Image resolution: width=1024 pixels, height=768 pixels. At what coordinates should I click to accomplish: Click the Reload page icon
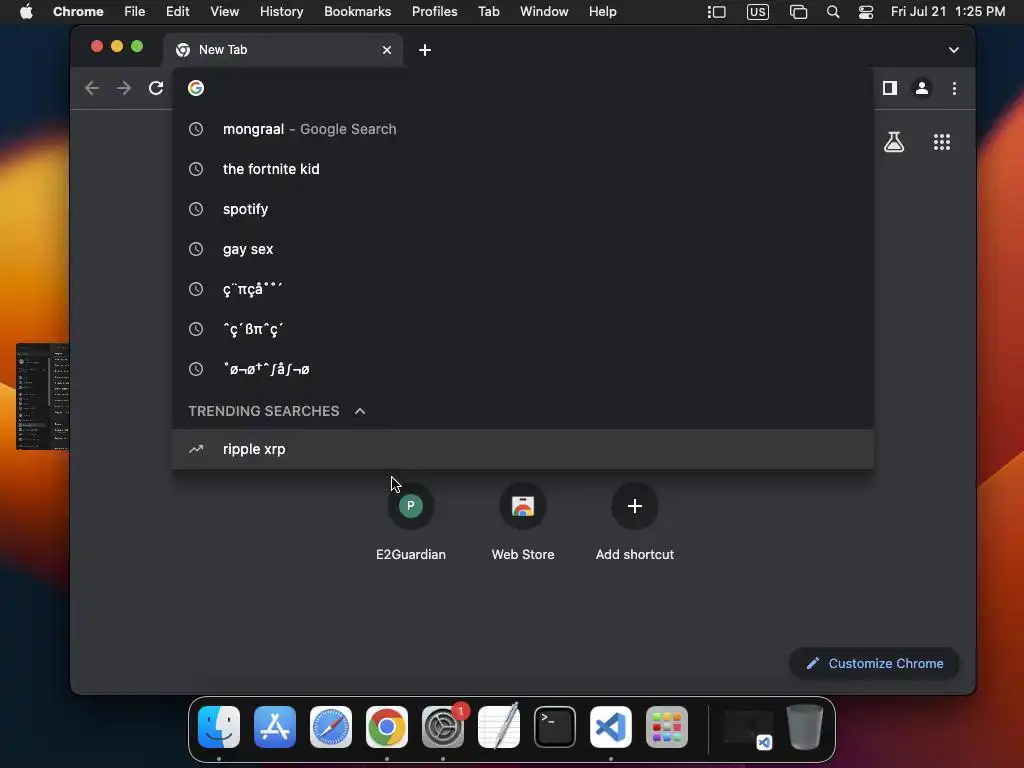155,88
